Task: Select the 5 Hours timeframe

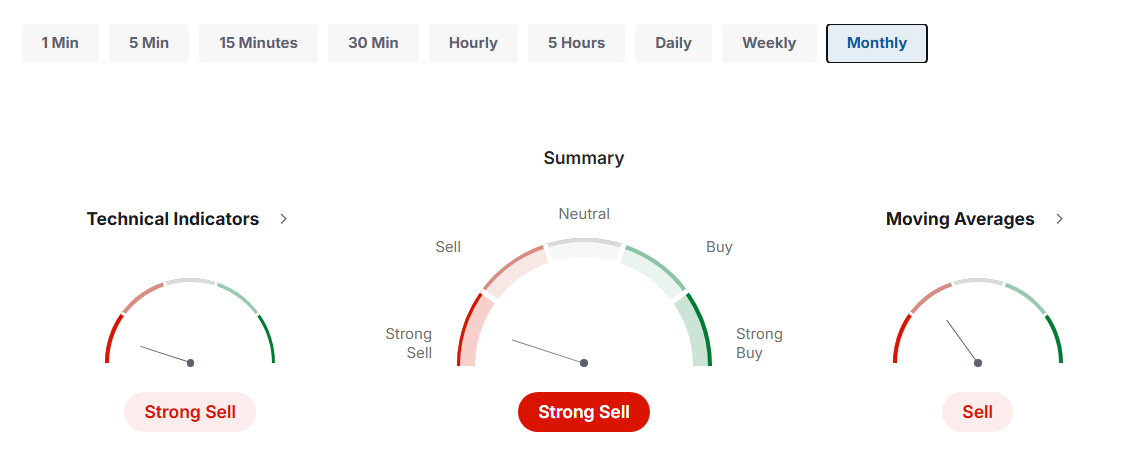Action: [x=576, y=43]
